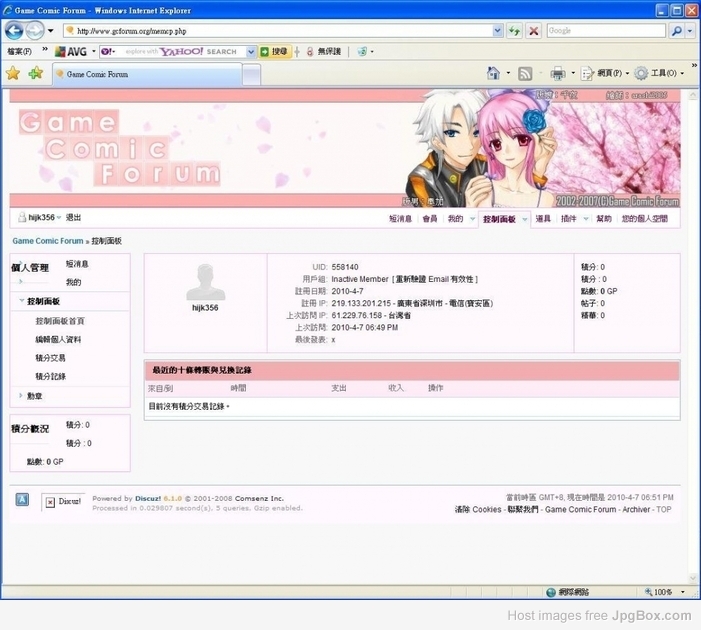Click the AVG toolbar logo
This screenshot has height=630, width=701.
71,51
